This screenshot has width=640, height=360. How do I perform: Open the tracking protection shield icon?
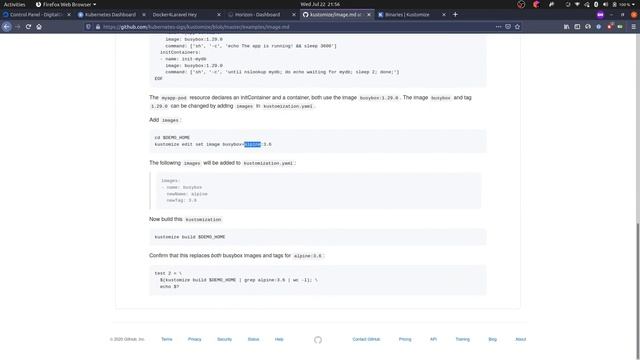tap(89, 27)
